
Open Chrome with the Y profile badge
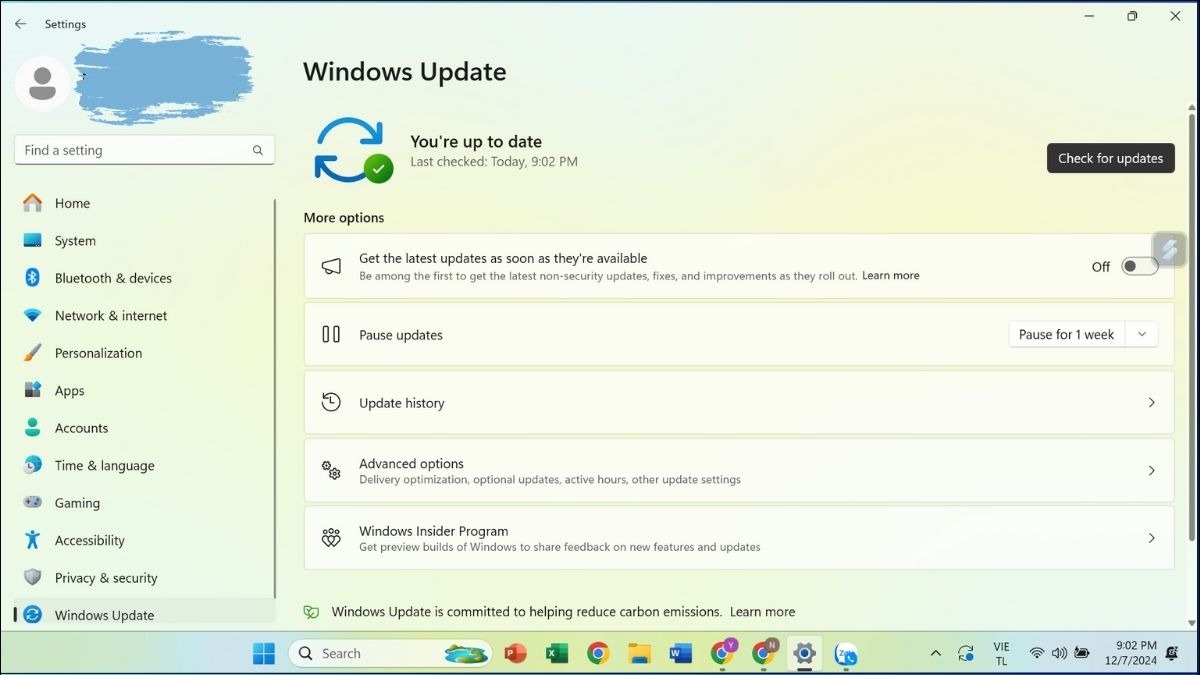[723, 652]
